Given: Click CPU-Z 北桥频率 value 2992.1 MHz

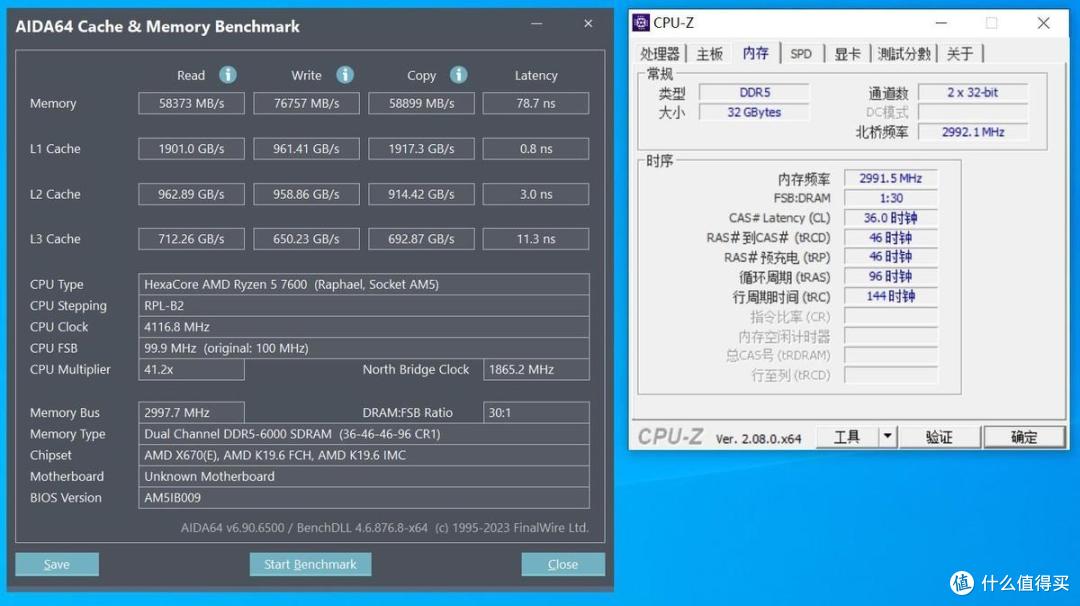Looking at the screenshot, I should tap(973, 132).
